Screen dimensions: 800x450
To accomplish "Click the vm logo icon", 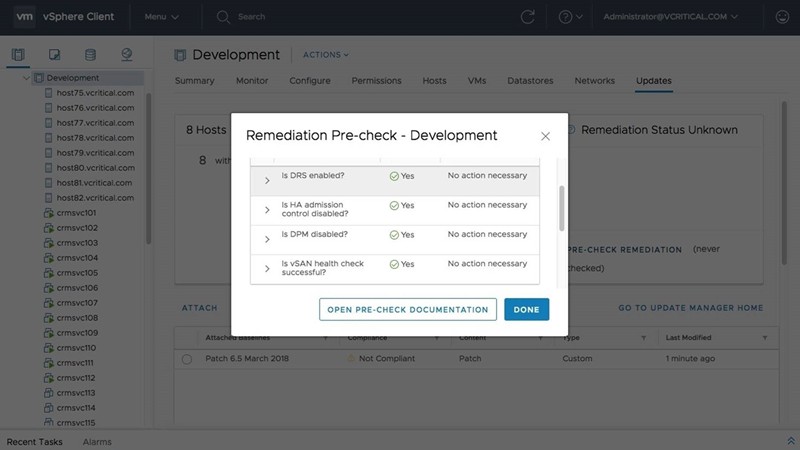I will (24, 16).
